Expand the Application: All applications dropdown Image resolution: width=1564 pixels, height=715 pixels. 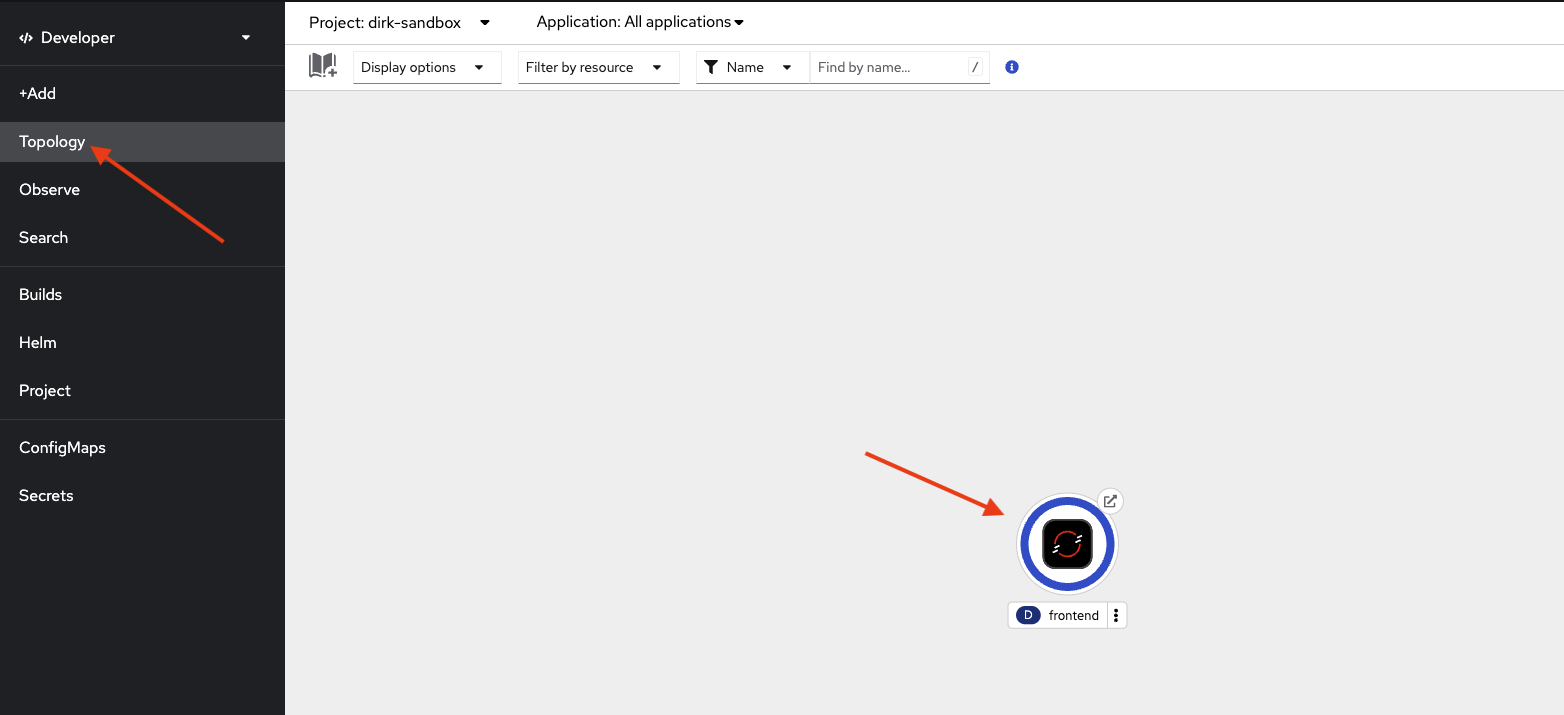tap(640, 22)
